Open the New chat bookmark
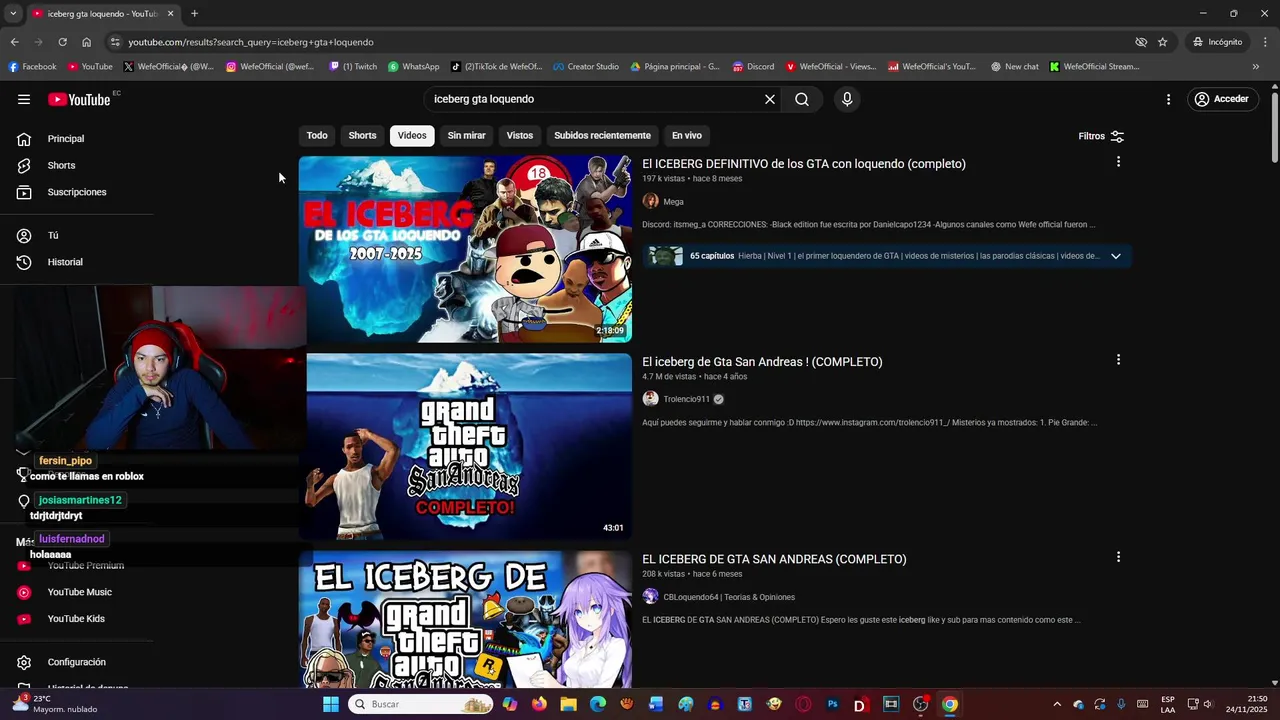The image size is (1280, 720). 1014,67
